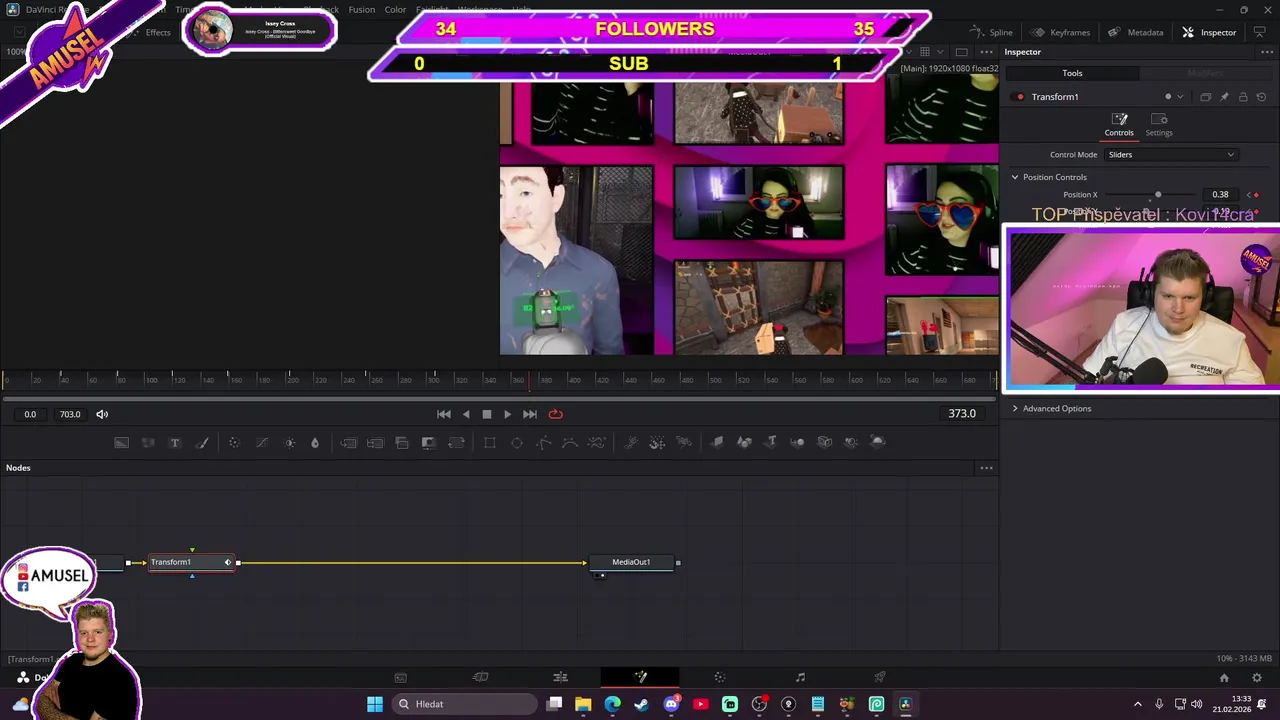Adjust the Position X slider handle
Viewport: 1280px width, 720px height.
(x=1158, y=195)
